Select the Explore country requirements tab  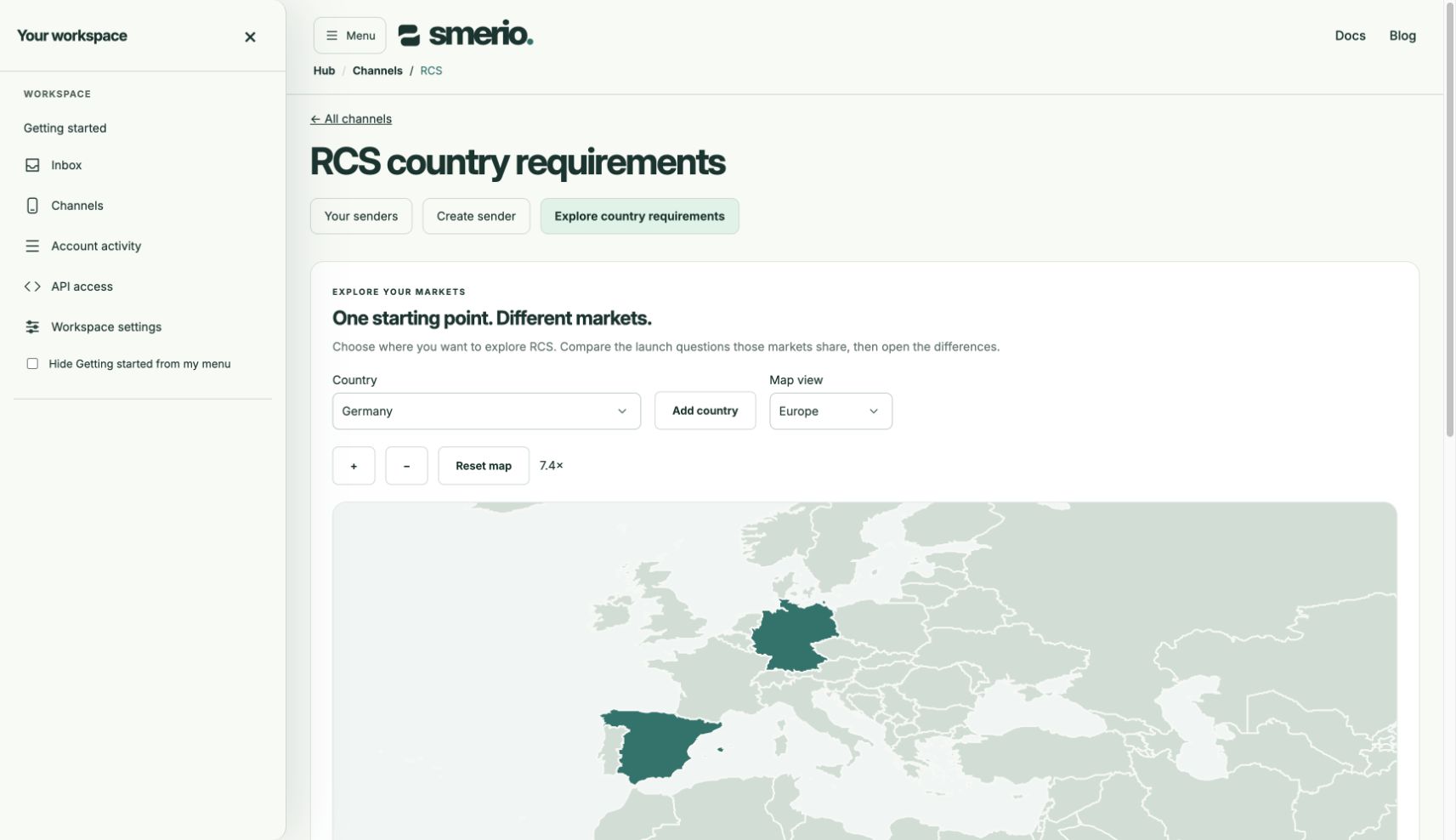pyautogui.click(x=639, y=216)
